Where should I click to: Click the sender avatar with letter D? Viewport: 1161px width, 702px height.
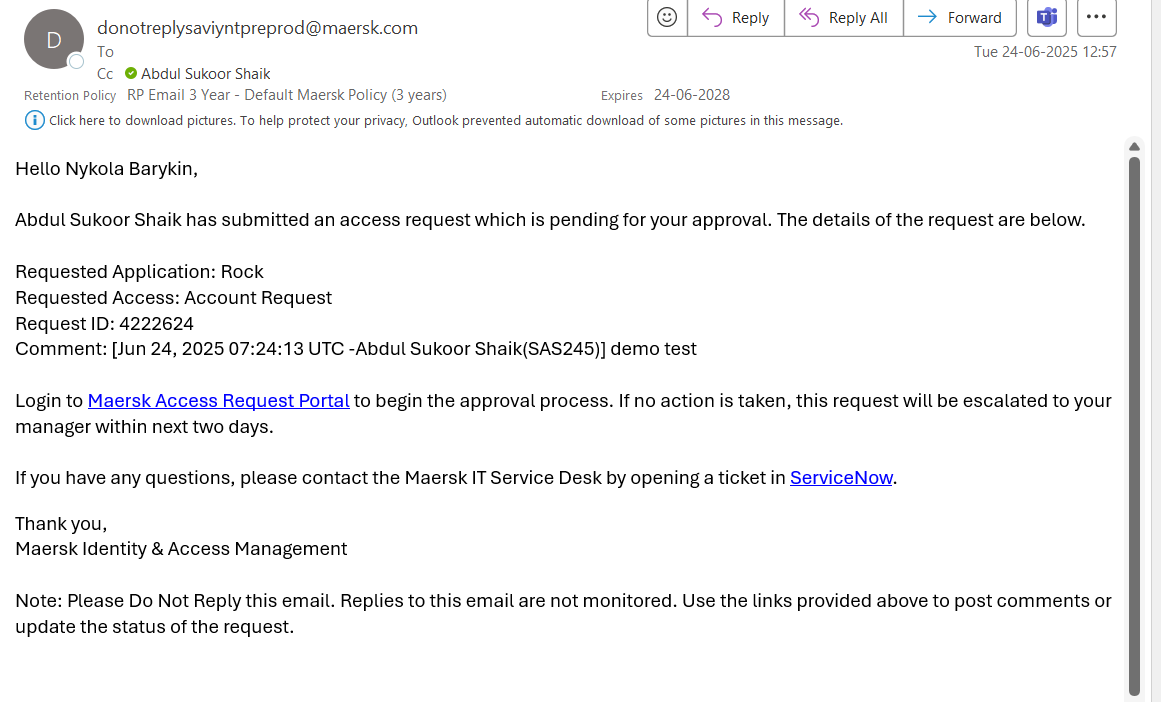tap(53, 39)
